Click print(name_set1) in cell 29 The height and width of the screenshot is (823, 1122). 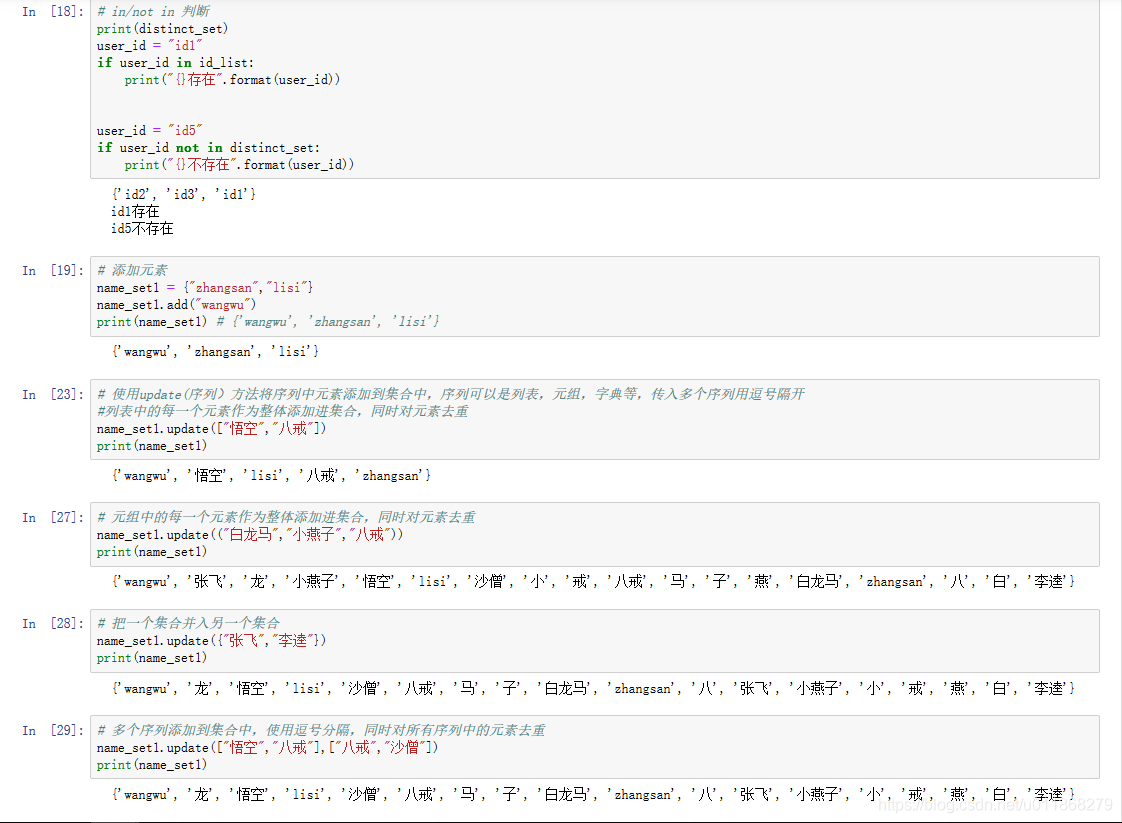(152, 765)
